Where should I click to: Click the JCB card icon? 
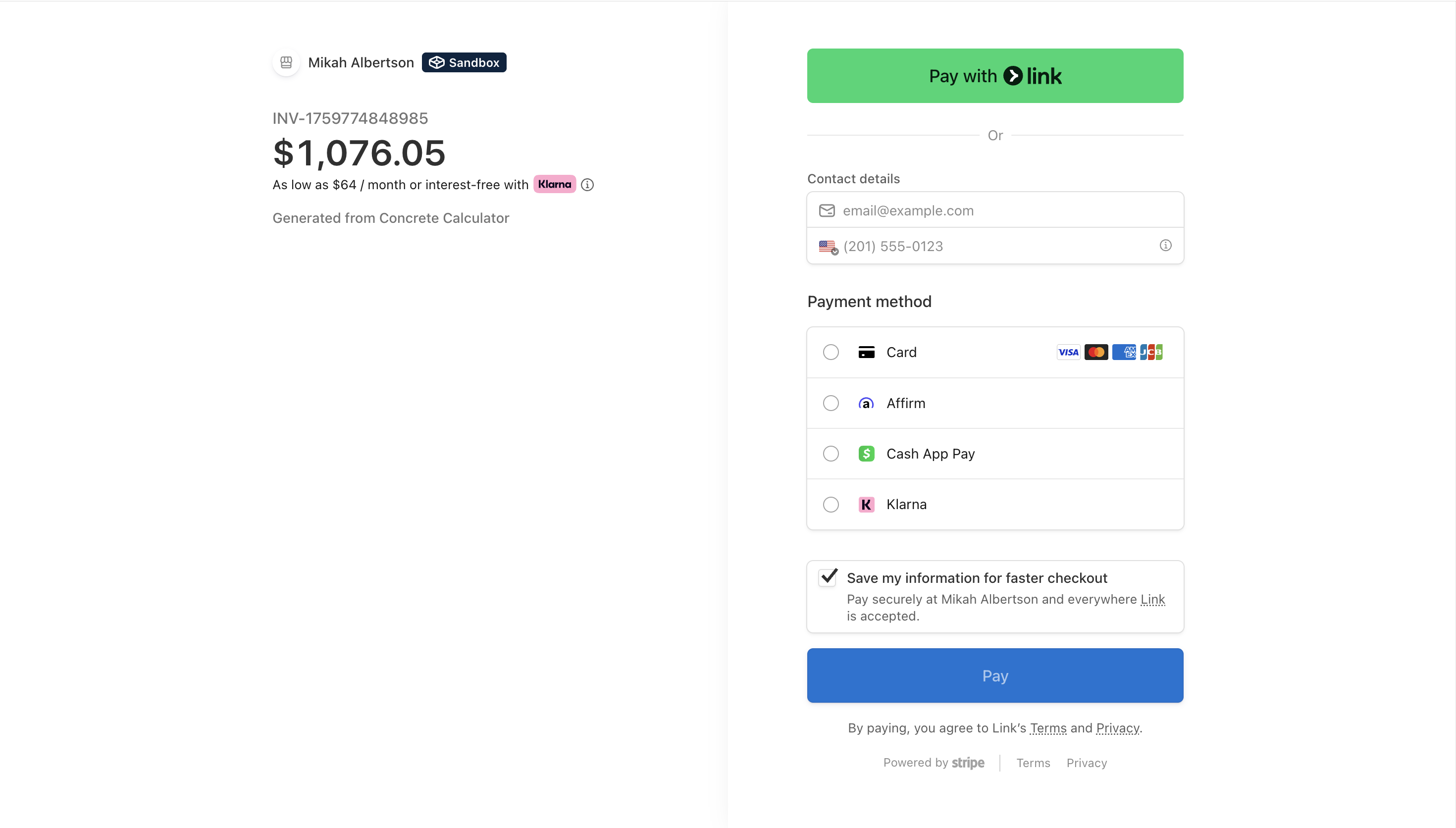point(1151,352)
